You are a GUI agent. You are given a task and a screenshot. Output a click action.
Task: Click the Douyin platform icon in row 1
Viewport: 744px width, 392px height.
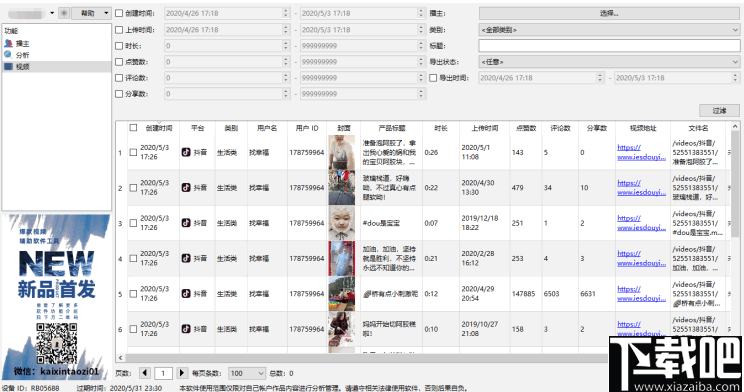(x=186, y=152)
